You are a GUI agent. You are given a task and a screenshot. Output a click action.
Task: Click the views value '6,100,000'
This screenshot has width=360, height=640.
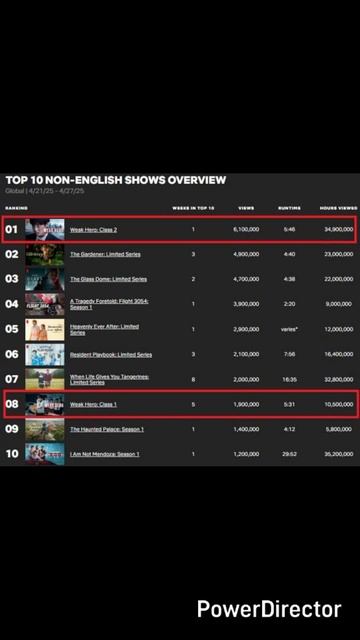[x=246, y=230]
